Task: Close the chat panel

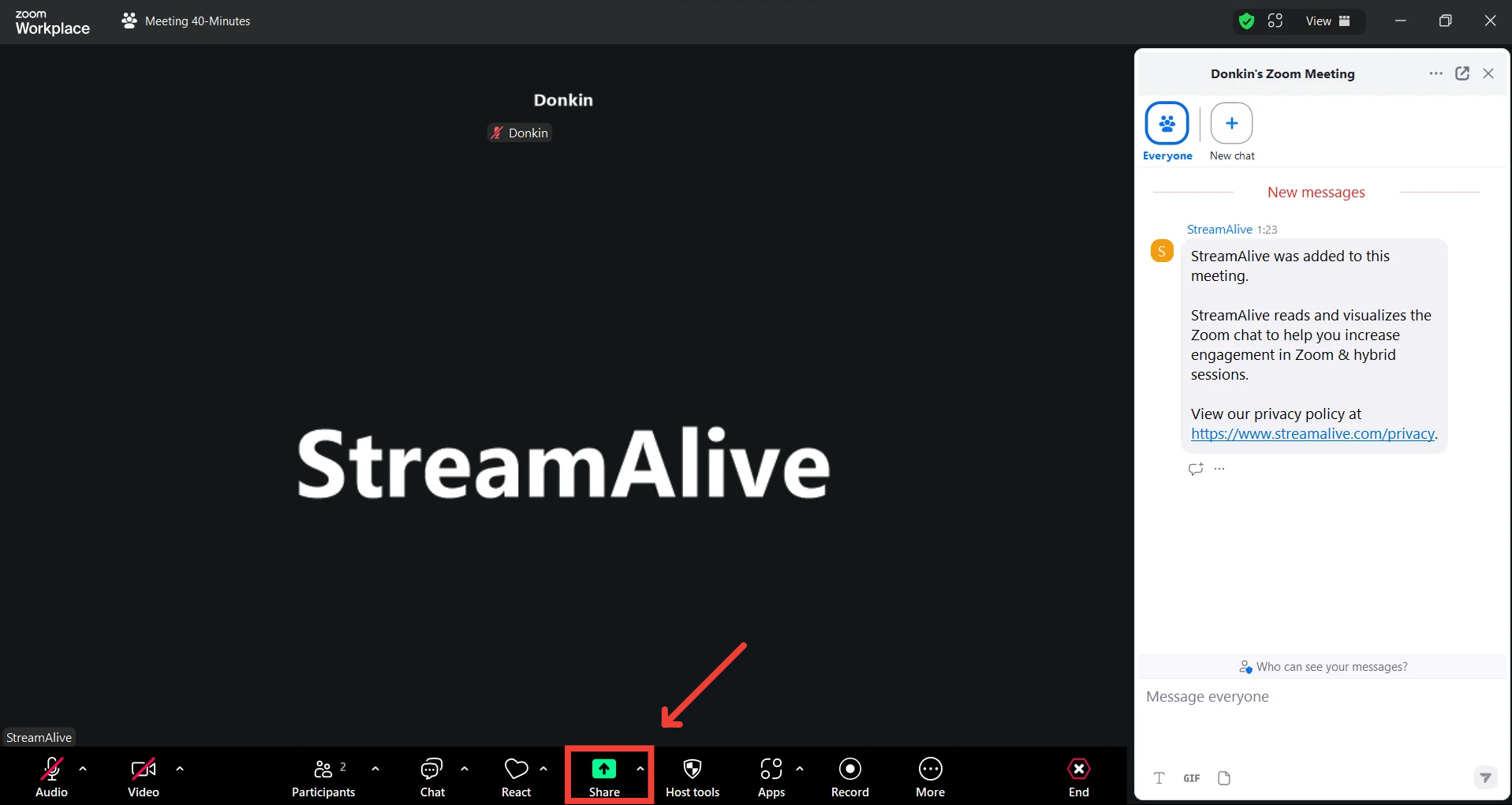Action: click(1488, 73)
